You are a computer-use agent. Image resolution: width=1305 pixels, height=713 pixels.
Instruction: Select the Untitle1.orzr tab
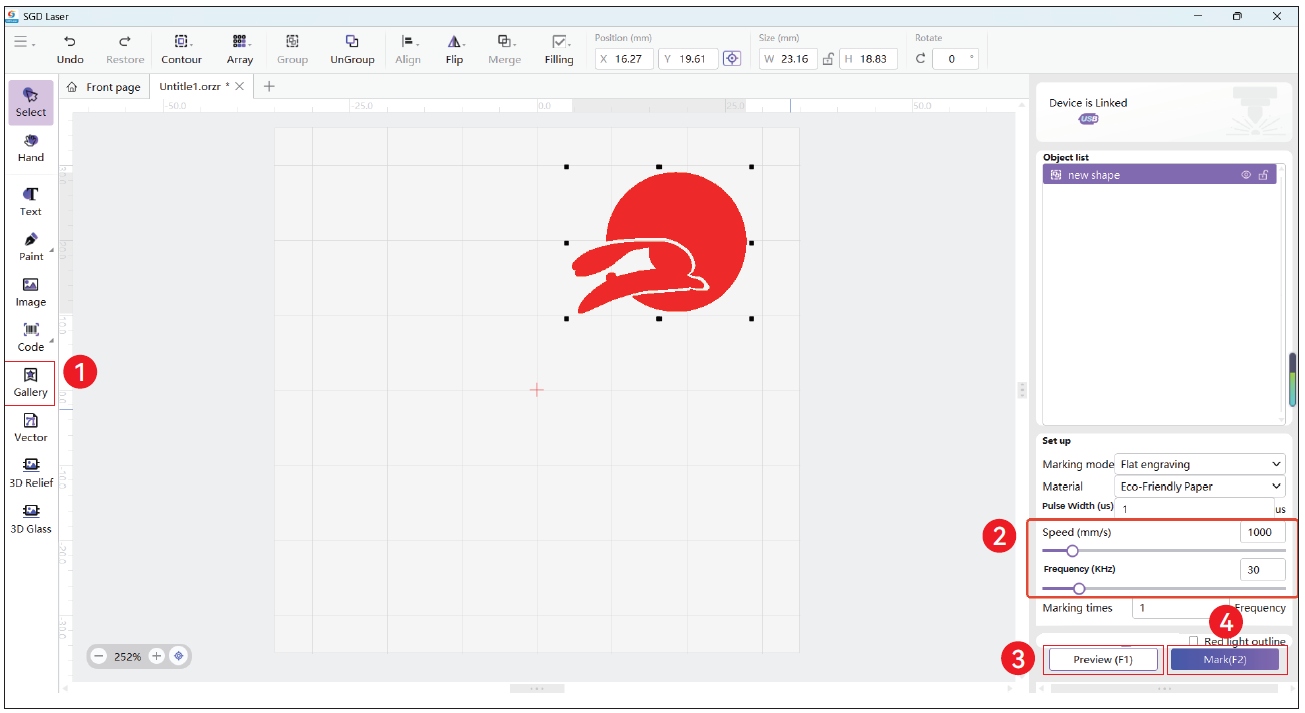193,87
